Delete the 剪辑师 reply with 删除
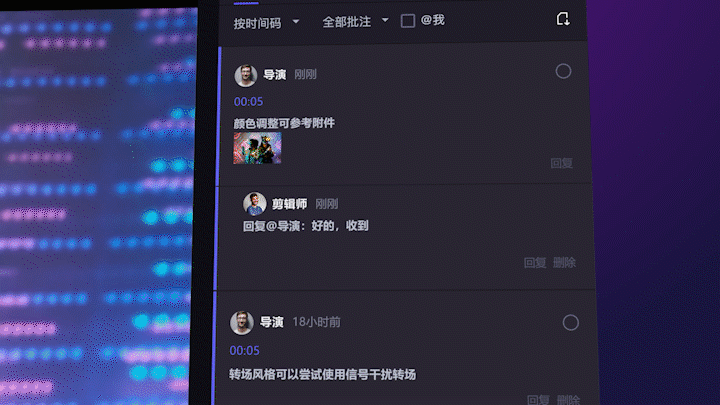Screen dimensions: 720x405 coord(564,263)
